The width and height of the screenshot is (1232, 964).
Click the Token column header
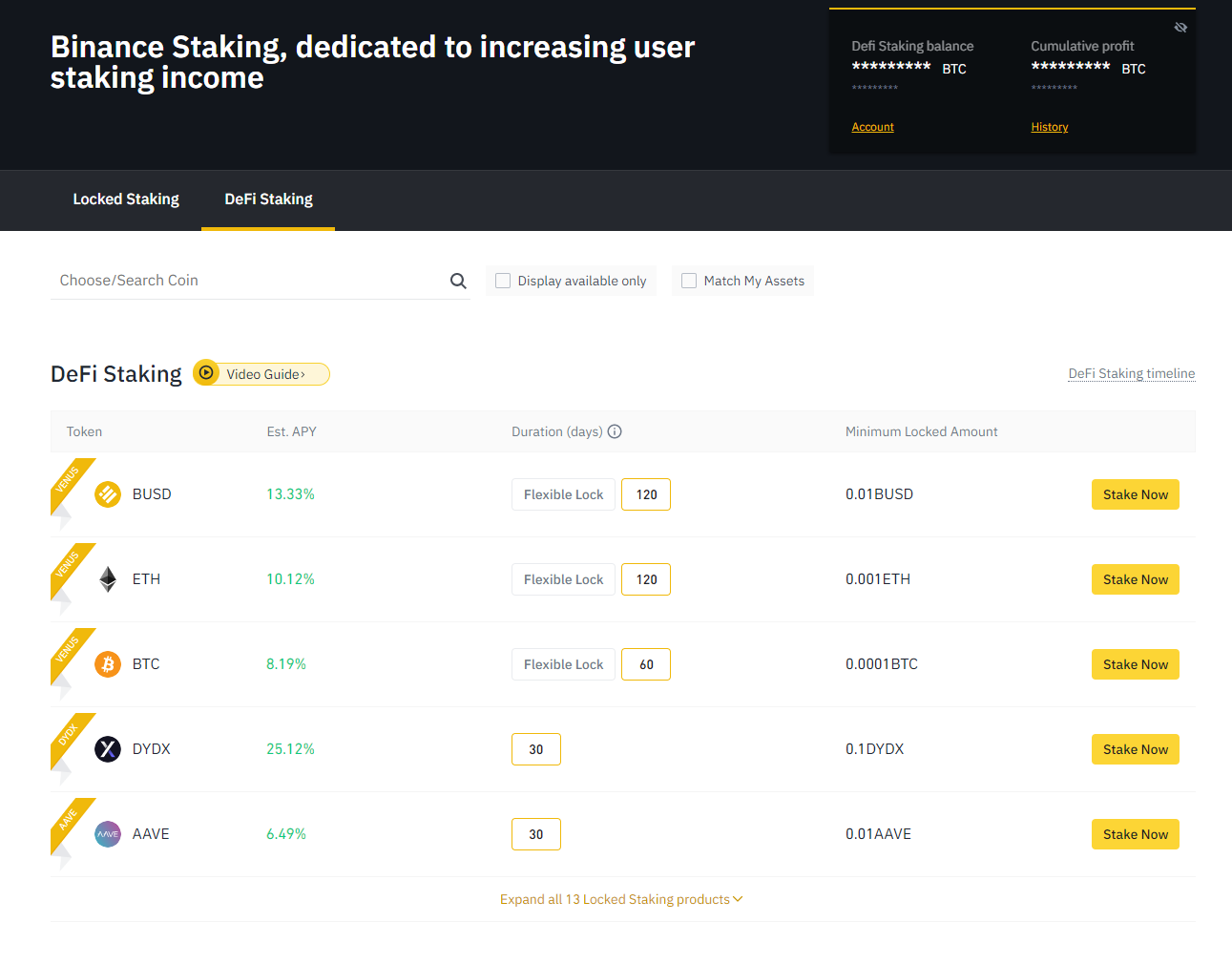click(x=84, y=431)
